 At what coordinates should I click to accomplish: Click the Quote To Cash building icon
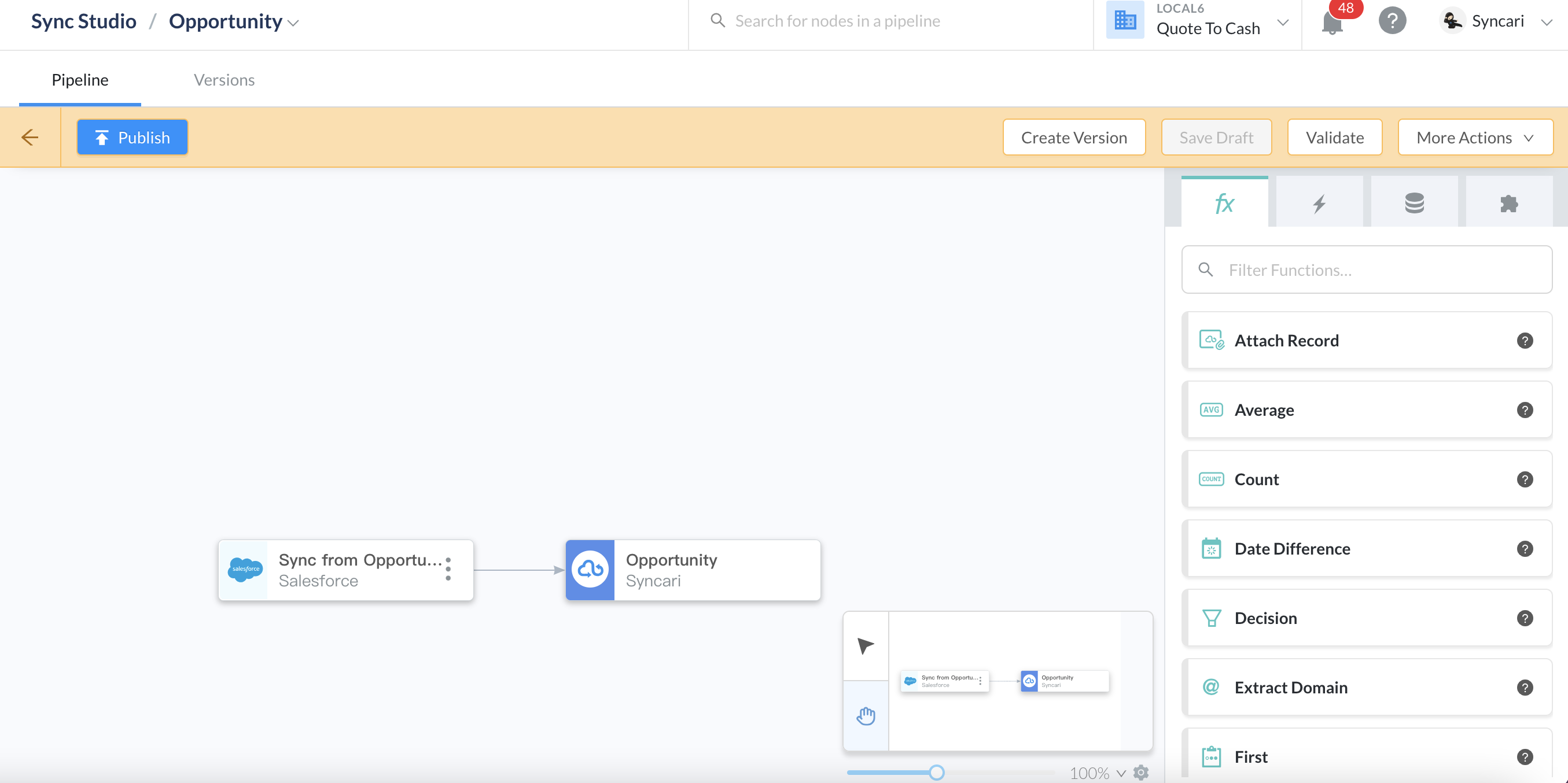pos(1125,20)
